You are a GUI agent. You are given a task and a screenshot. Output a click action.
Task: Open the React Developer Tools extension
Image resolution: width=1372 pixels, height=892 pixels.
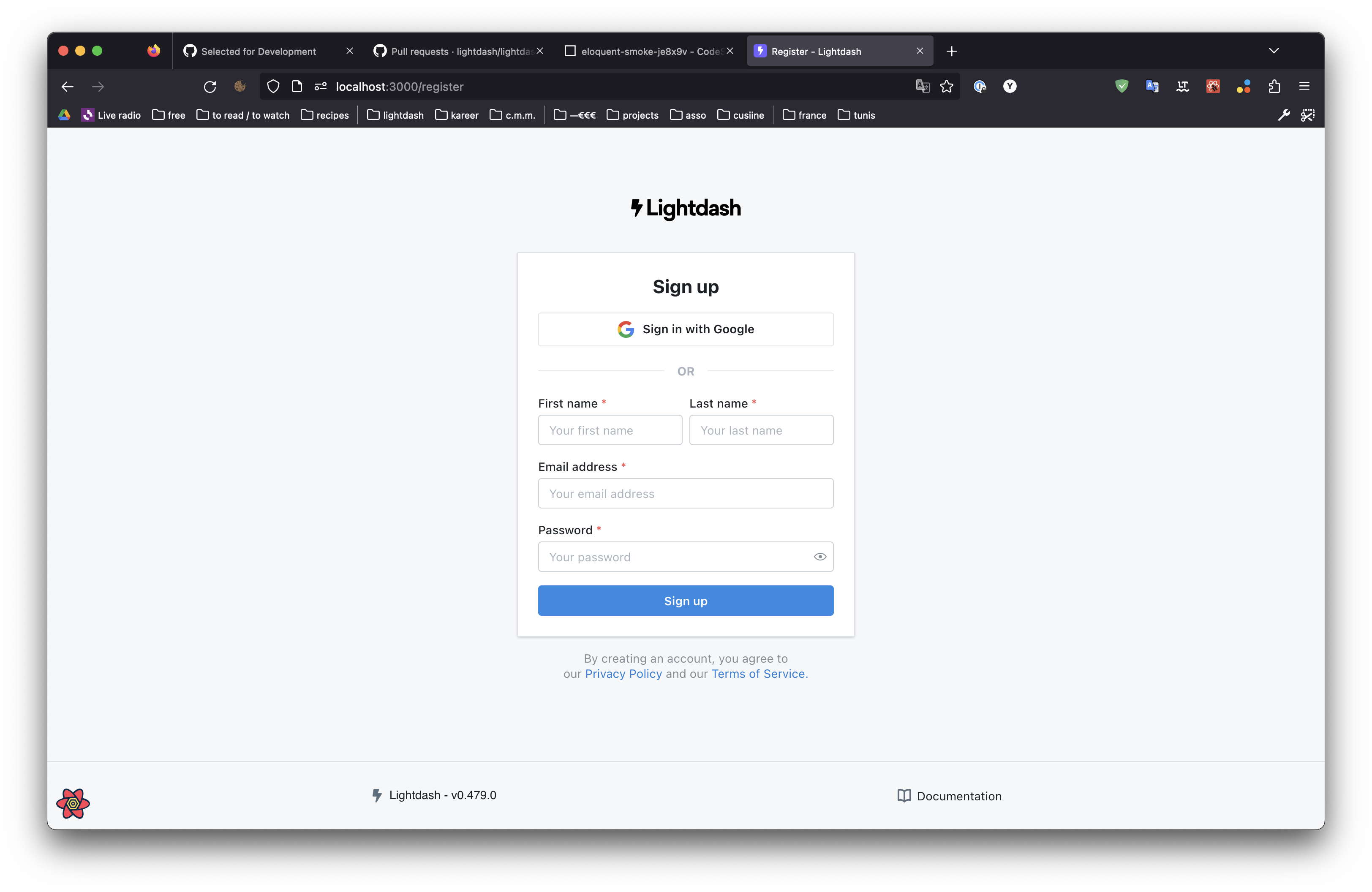(1213, 87)
